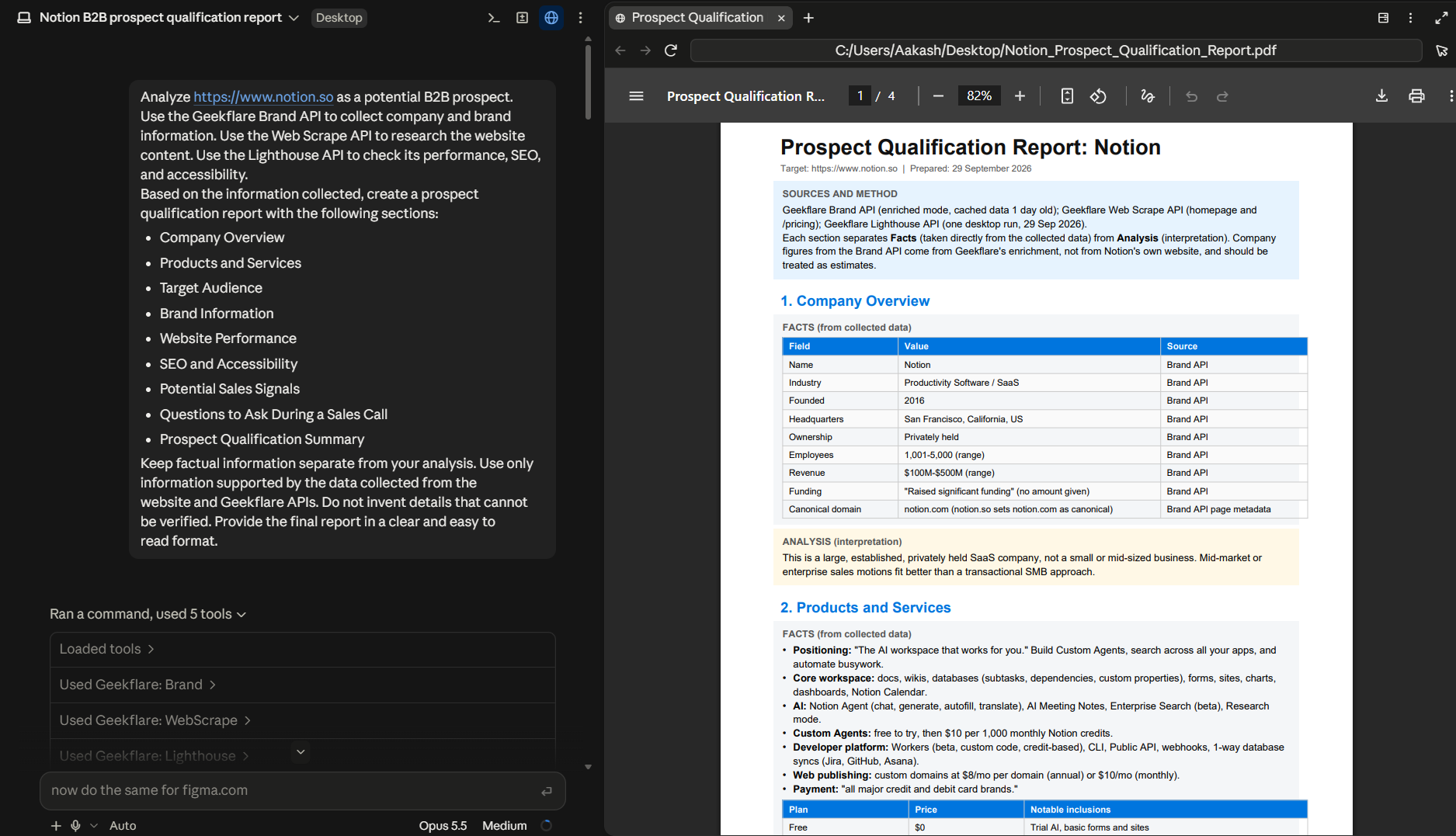Open the conversation title dropdown chevron
1456x836 pixels.
pos(294,18)
